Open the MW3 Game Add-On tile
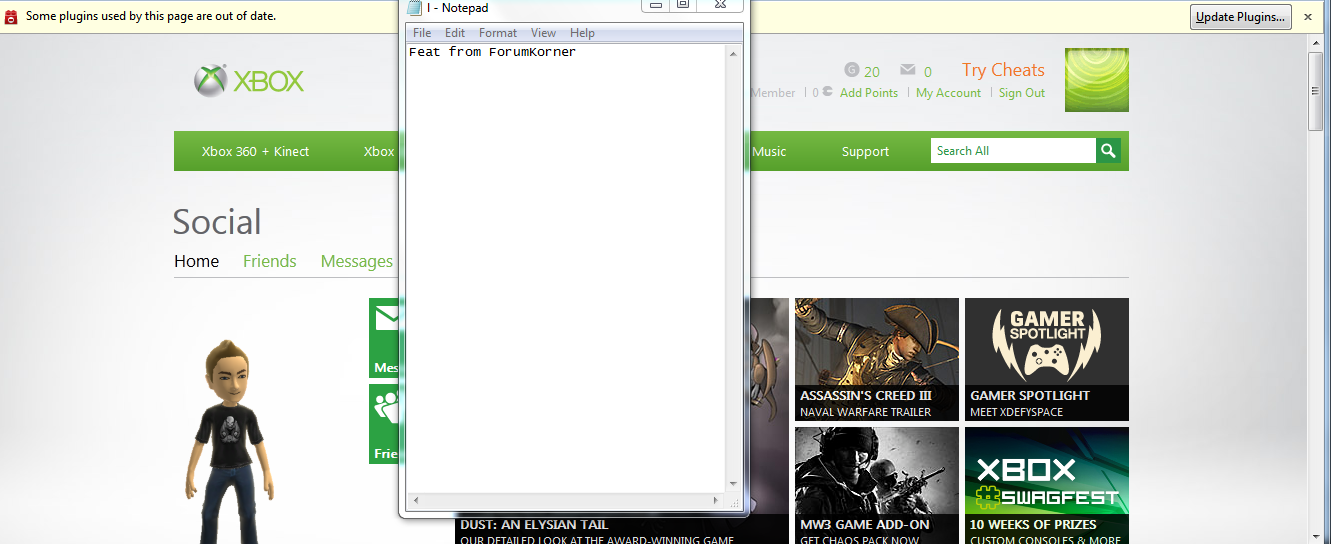Screen dimensions: 1331x544 tap(877, 486)
